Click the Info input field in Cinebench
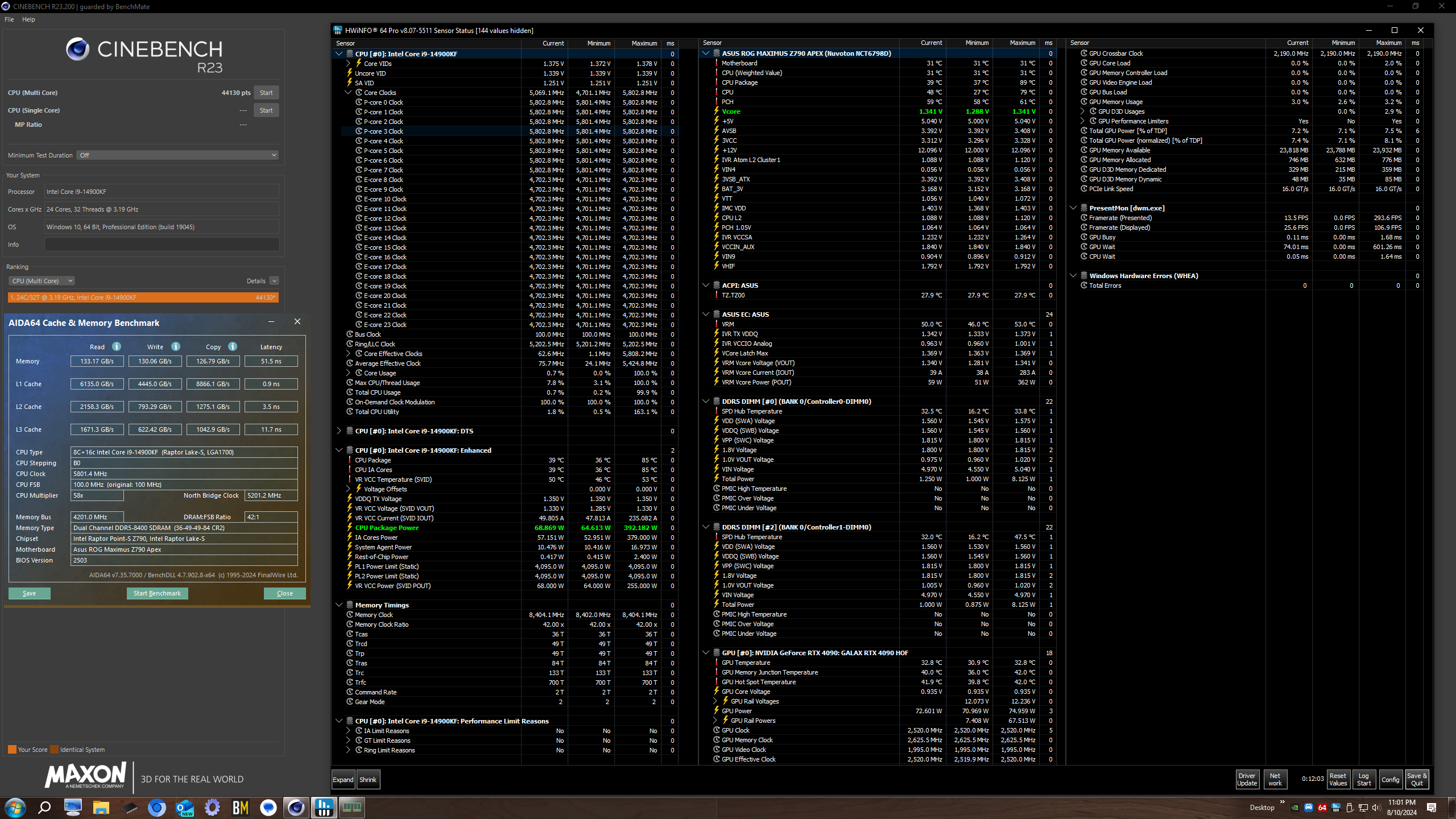Image resolution: width=1456 pixels, height=819 pixels. click(162, 245)
